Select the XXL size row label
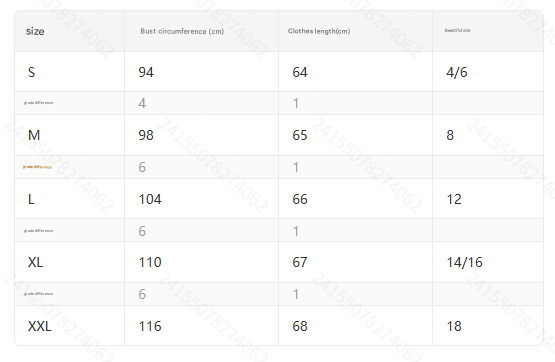Image resolution: width=555 pixels, height=362 pixels. coord(40,326)
